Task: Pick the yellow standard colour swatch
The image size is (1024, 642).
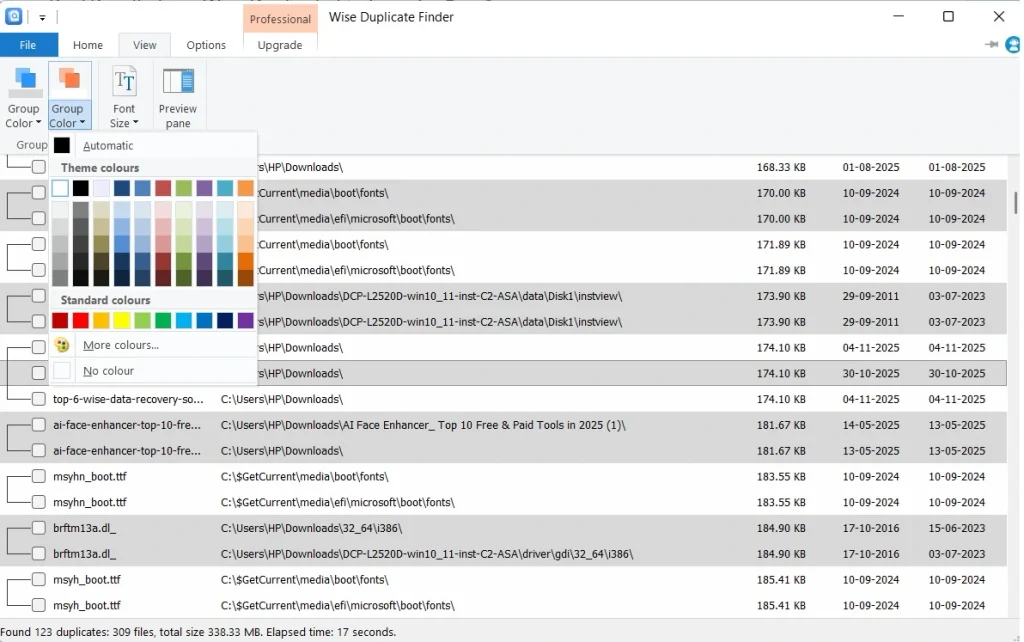Action: [x=122, y=321]
